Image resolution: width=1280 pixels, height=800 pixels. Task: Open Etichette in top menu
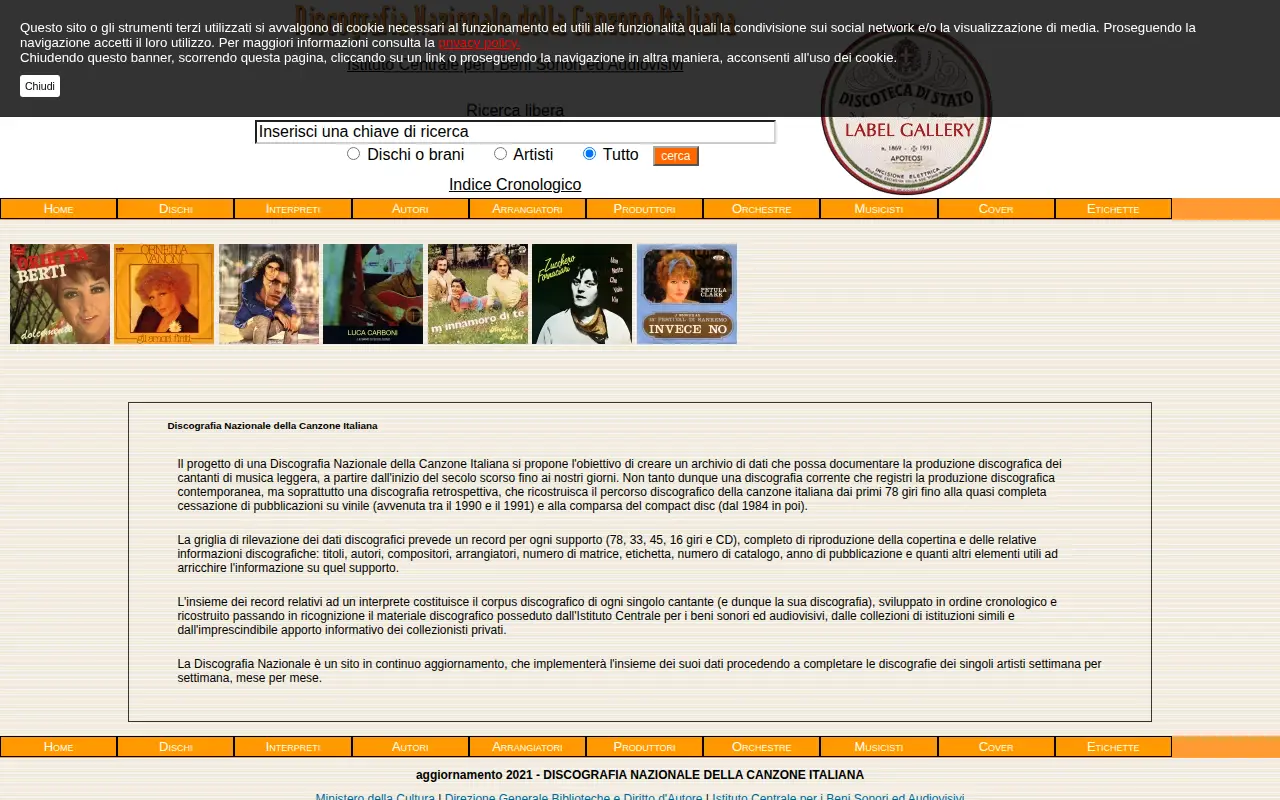(1113, 209)
